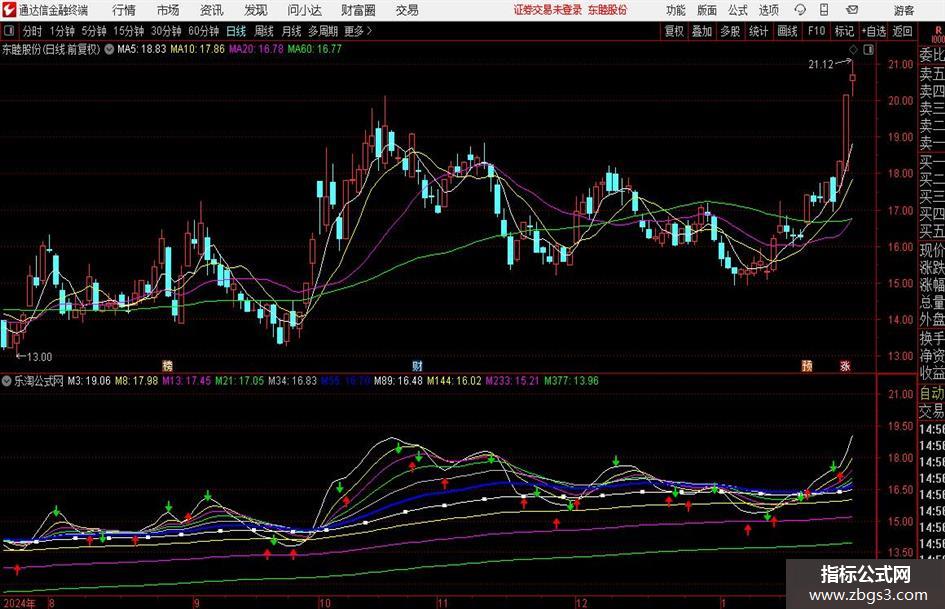Open the 选项 menu
The width and height of the screenshot is (945, 609).
[x=768, y=10]
